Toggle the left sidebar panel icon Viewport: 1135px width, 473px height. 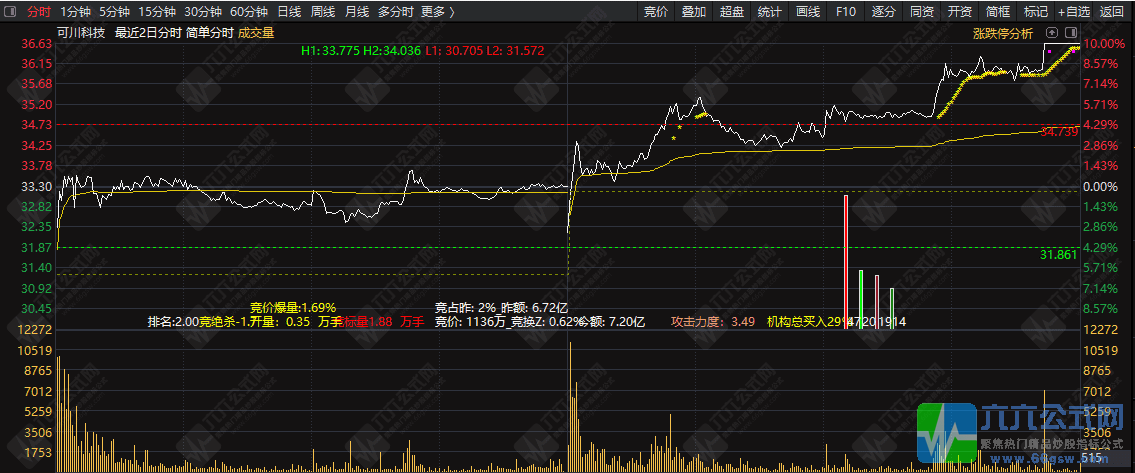pyautogui.click(x=12, y=12)
